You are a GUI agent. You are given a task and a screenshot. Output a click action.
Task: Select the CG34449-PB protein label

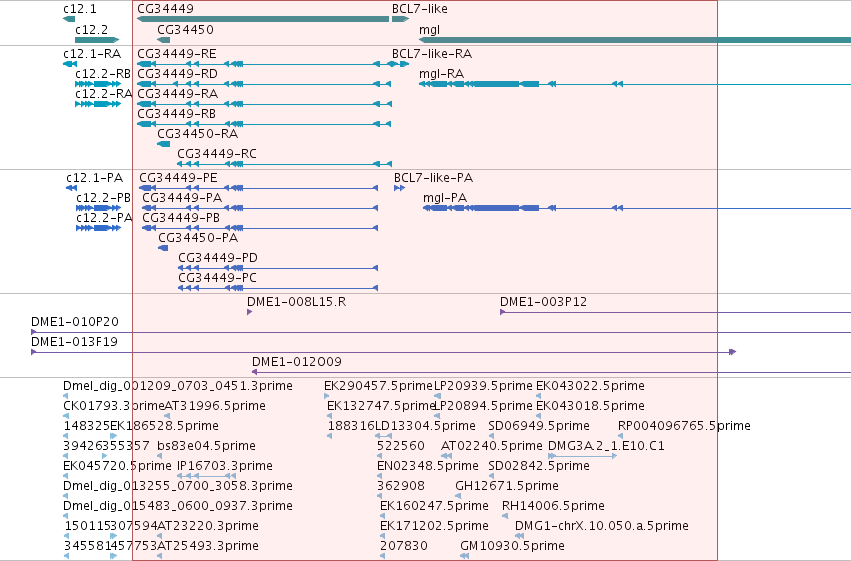click(181, 218)
